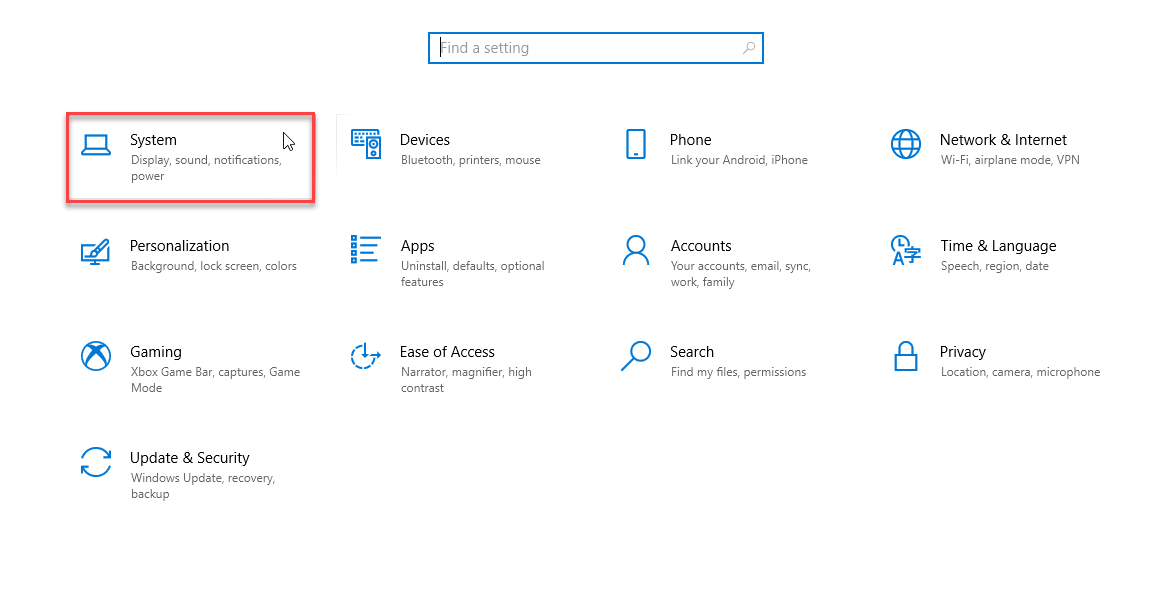Click the Personalization paintbrush icon
This screenshot has width=1168, height=607.
[x=95, y=252]
